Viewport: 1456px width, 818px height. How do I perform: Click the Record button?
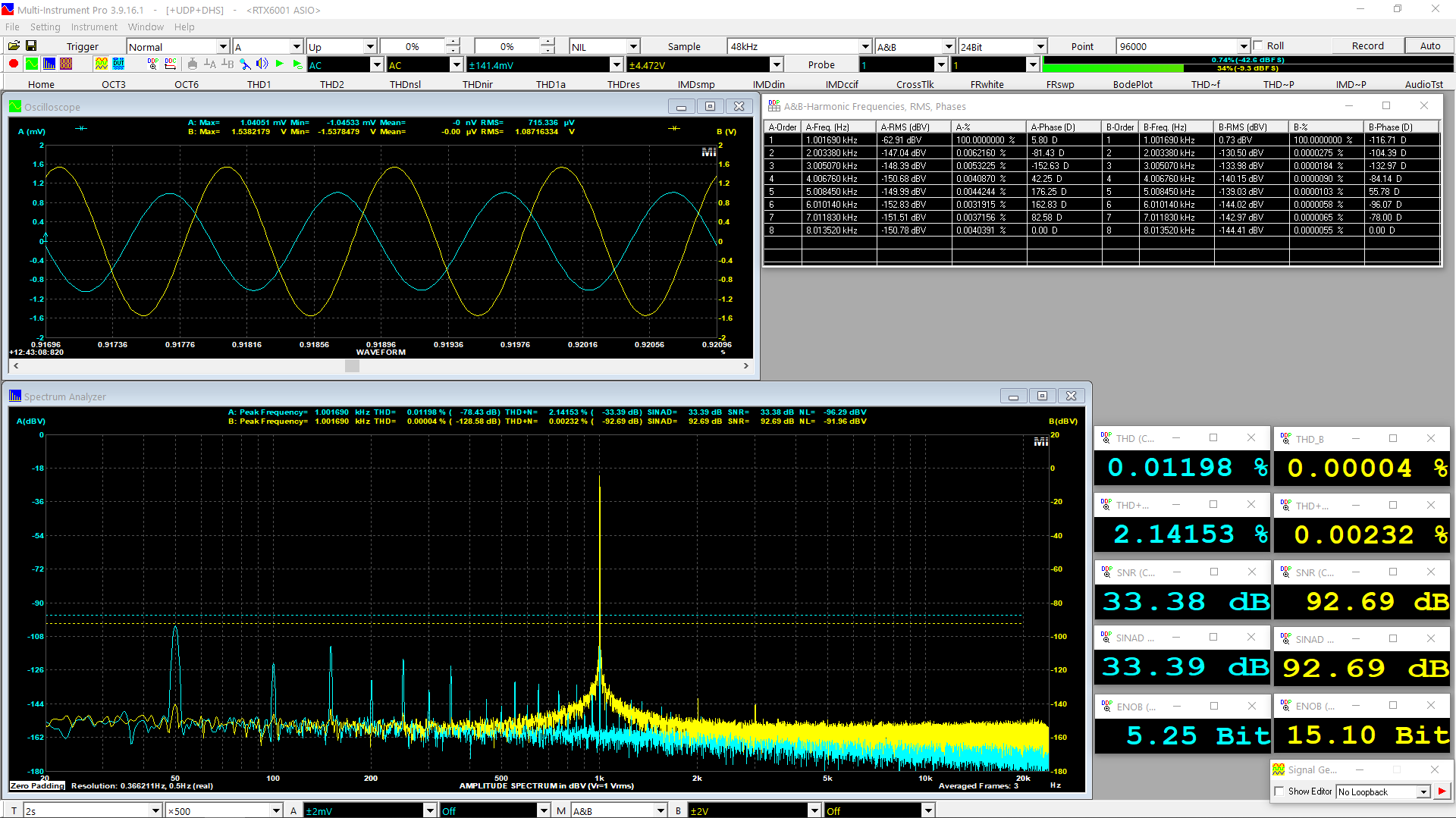(1367, 45)
